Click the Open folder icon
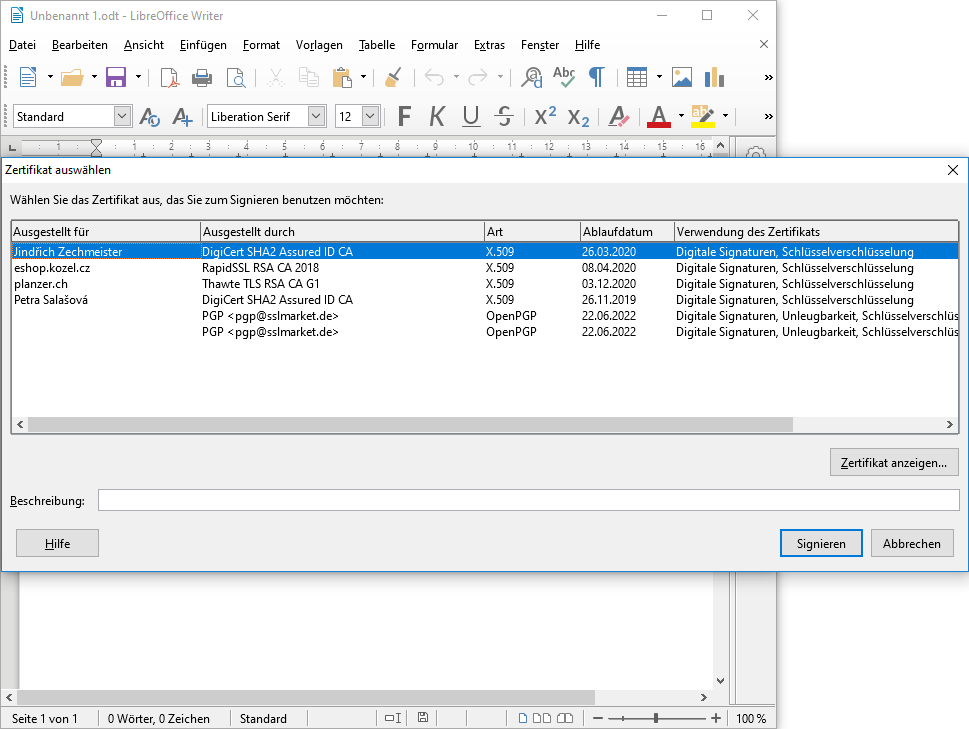 click(x=72, y=78)
